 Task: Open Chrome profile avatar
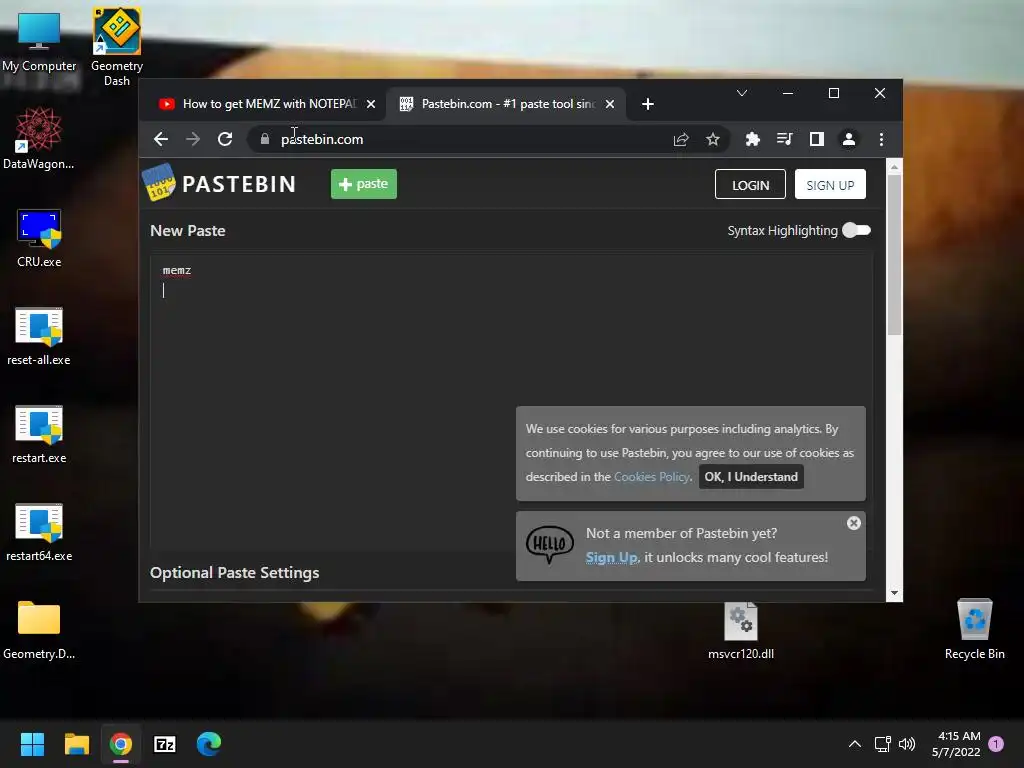(x=849, y=139)
